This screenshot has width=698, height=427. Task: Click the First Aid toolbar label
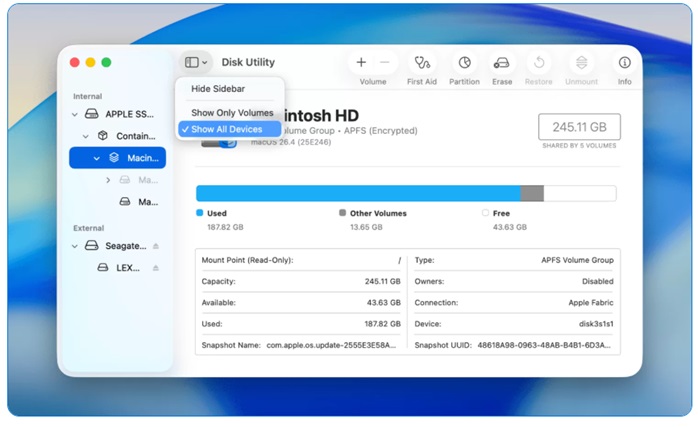(x=422, y=82)
